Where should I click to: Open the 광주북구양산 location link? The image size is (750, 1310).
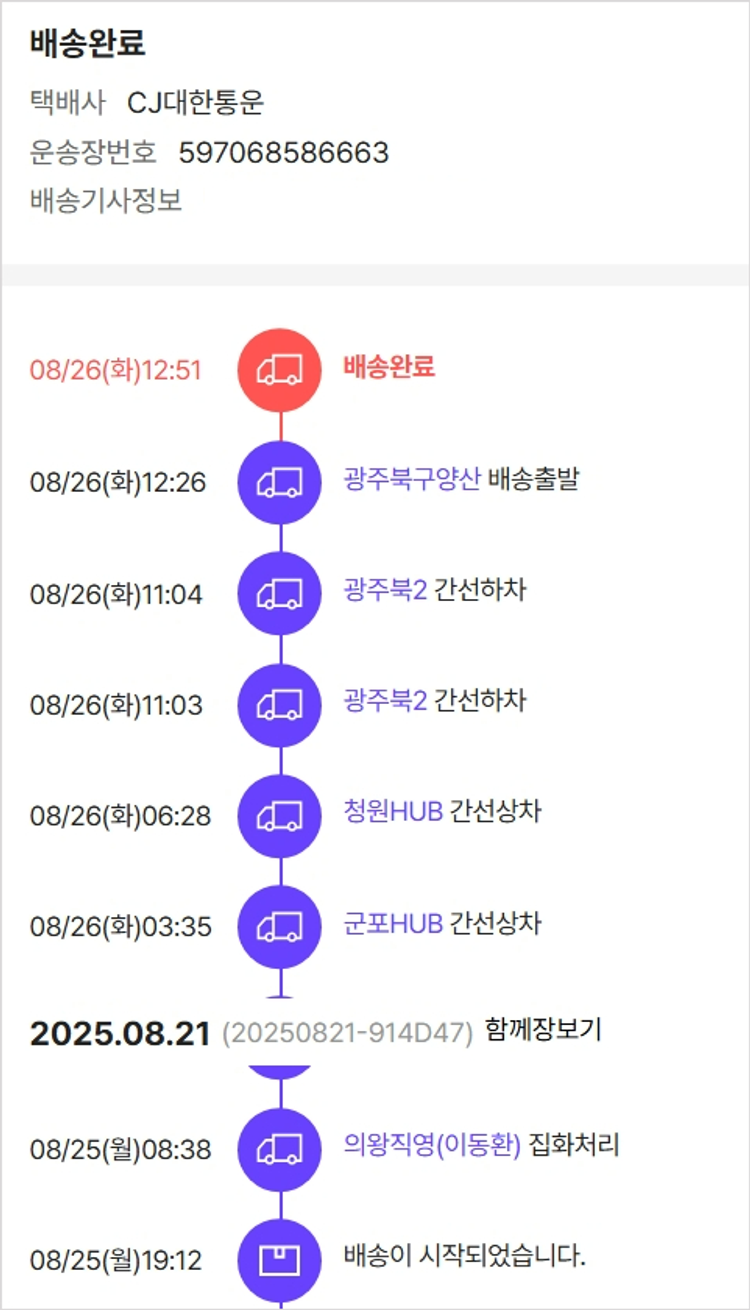coord(412,480)
